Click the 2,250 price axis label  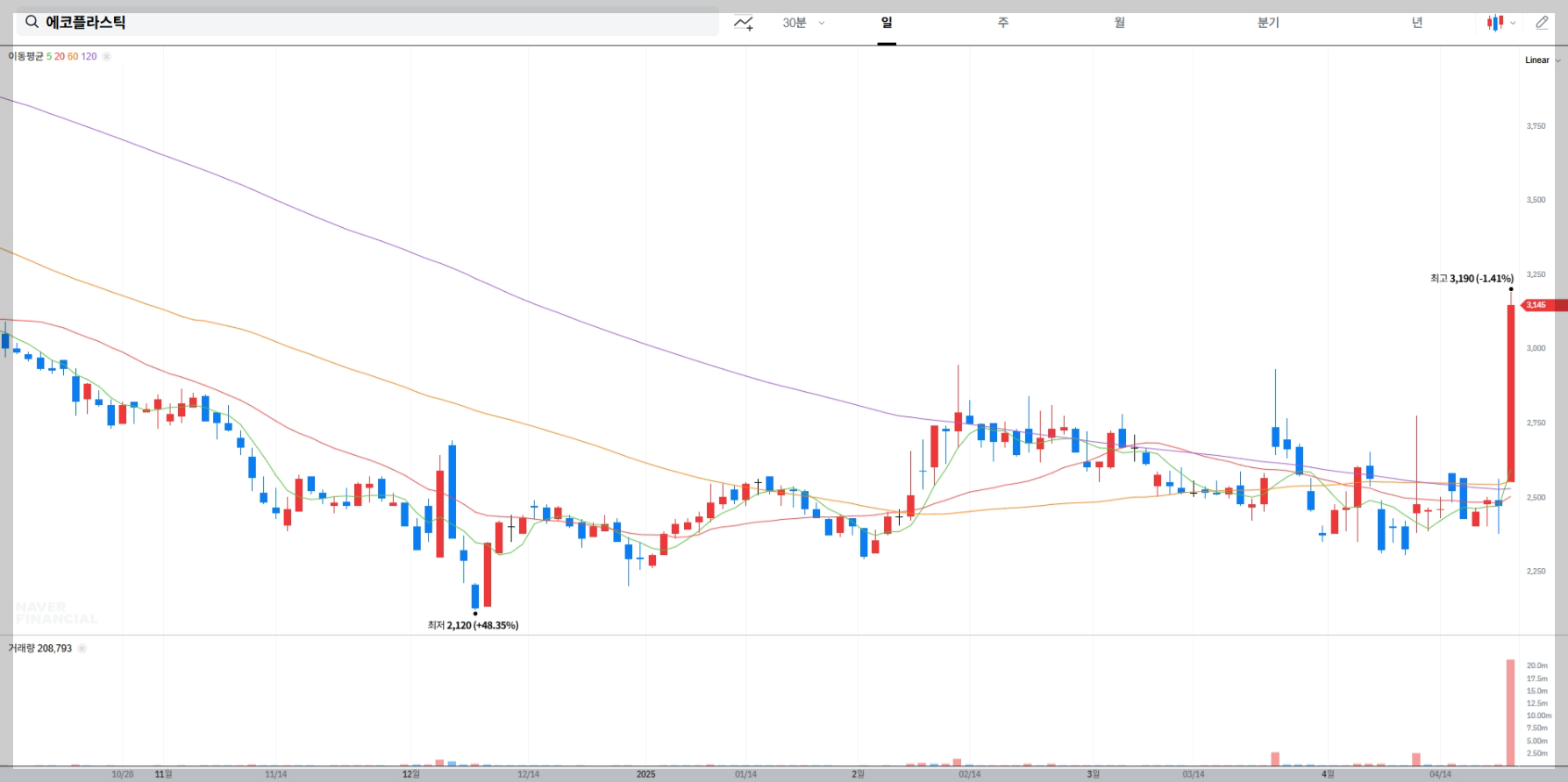[x=1536, y=572]
